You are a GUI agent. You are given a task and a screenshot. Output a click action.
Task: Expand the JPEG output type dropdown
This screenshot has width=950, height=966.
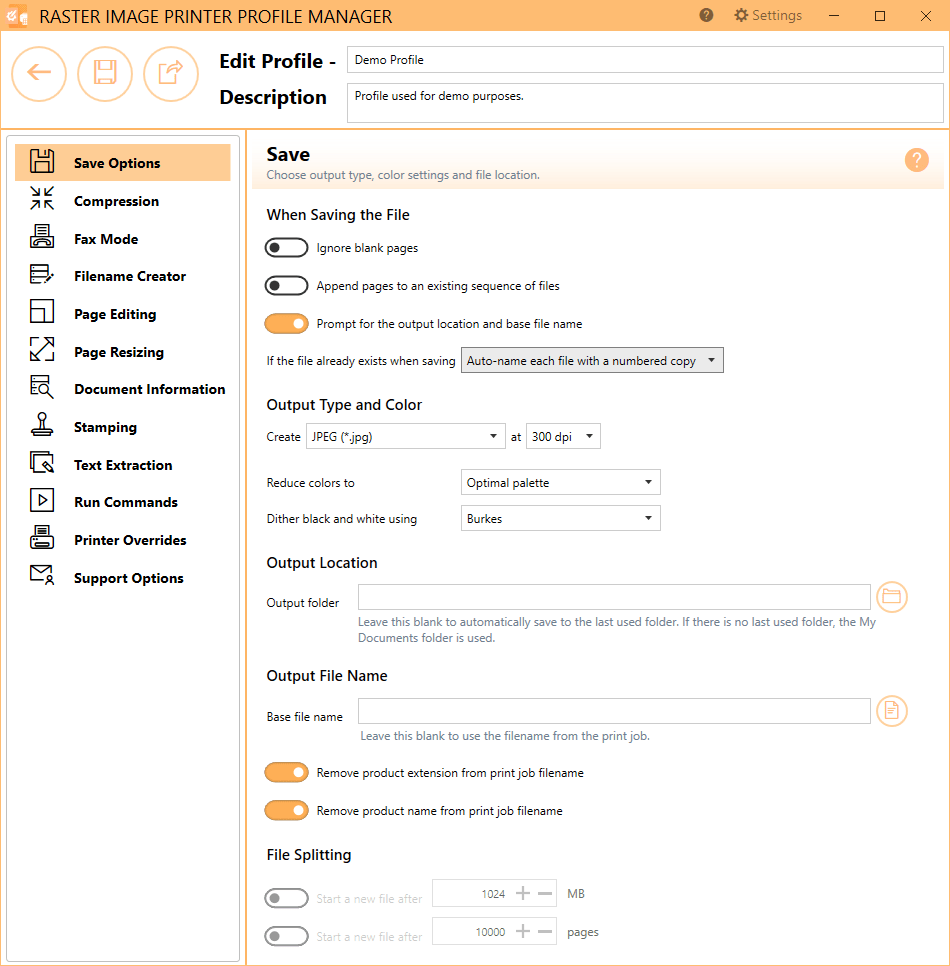pyautogui.click(x=405, y=436)
